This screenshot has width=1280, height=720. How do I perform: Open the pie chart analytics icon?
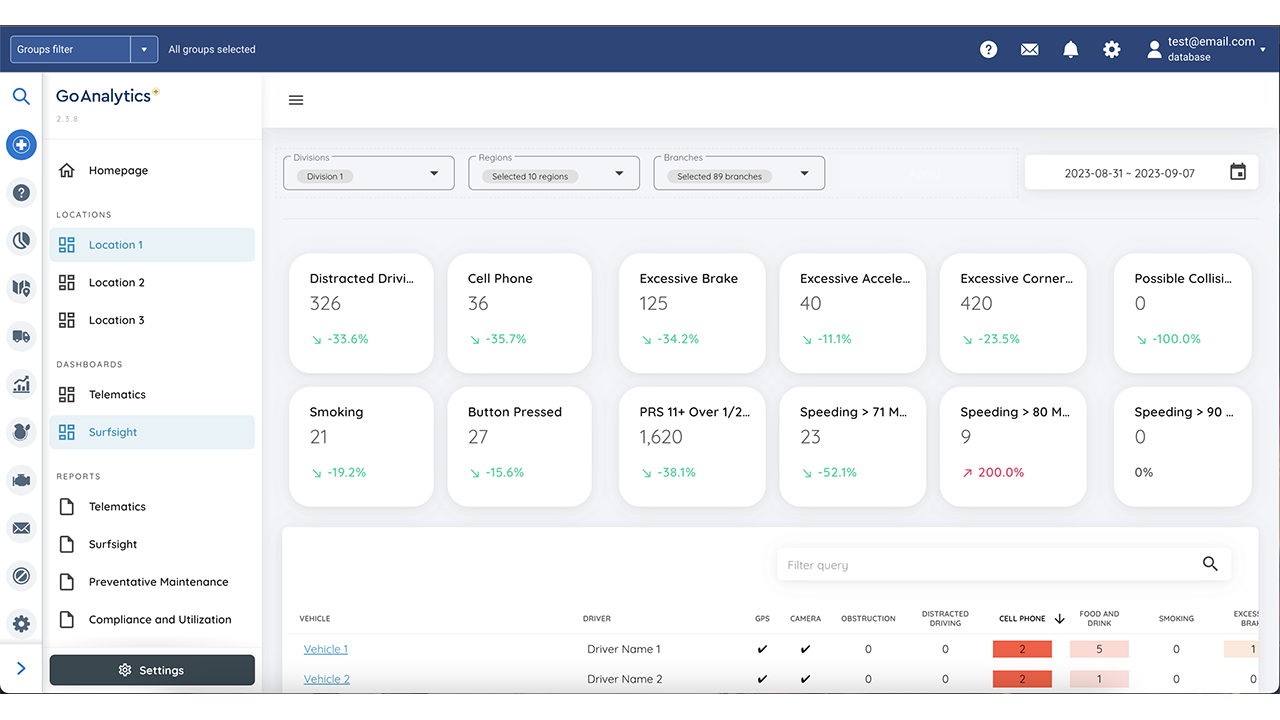point(21,240)
